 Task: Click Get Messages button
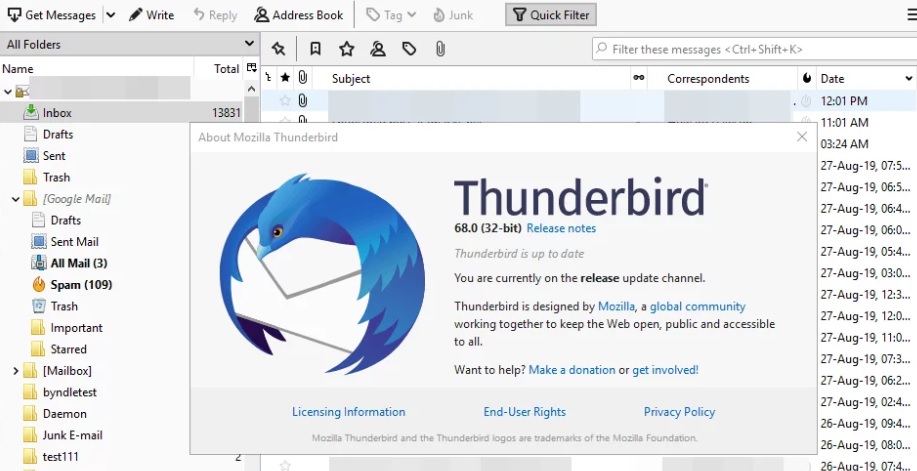(51, 15)
